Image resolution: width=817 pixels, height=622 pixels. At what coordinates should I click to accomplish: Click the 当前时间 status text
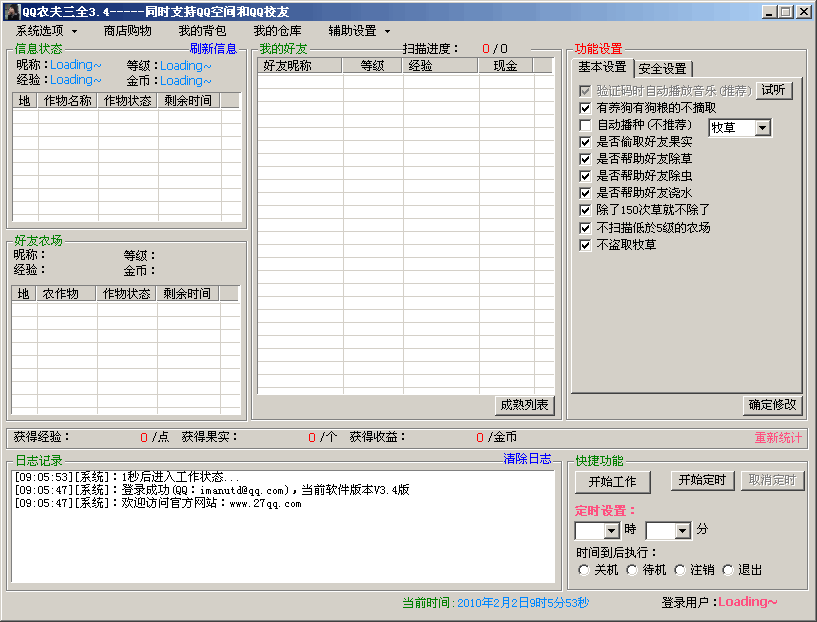[x=496, y=603]
